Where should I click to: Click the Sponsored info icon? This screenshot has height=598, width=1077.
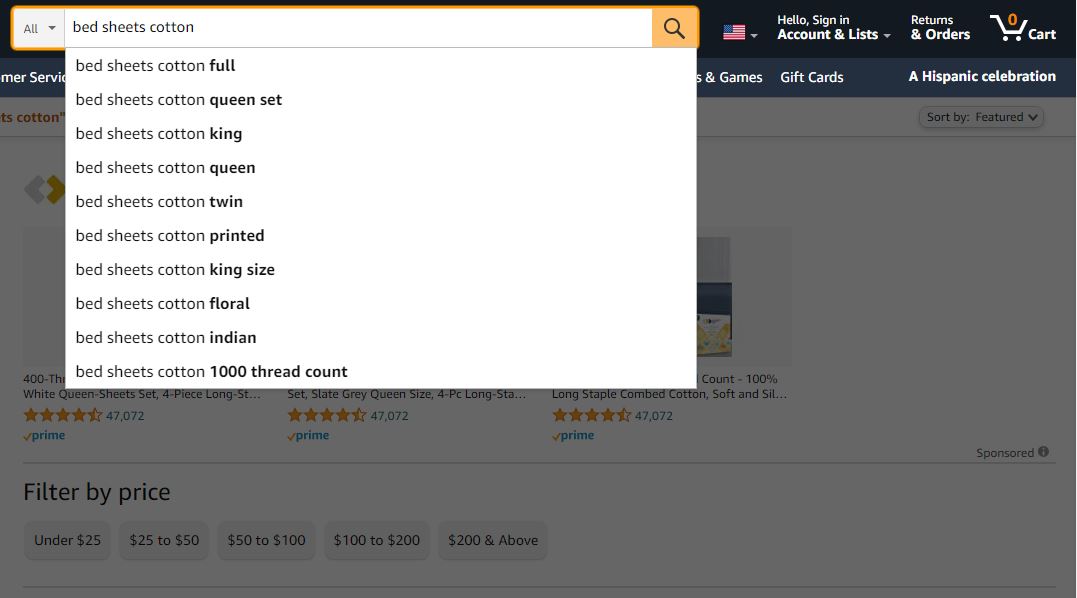click(1043, 452)
